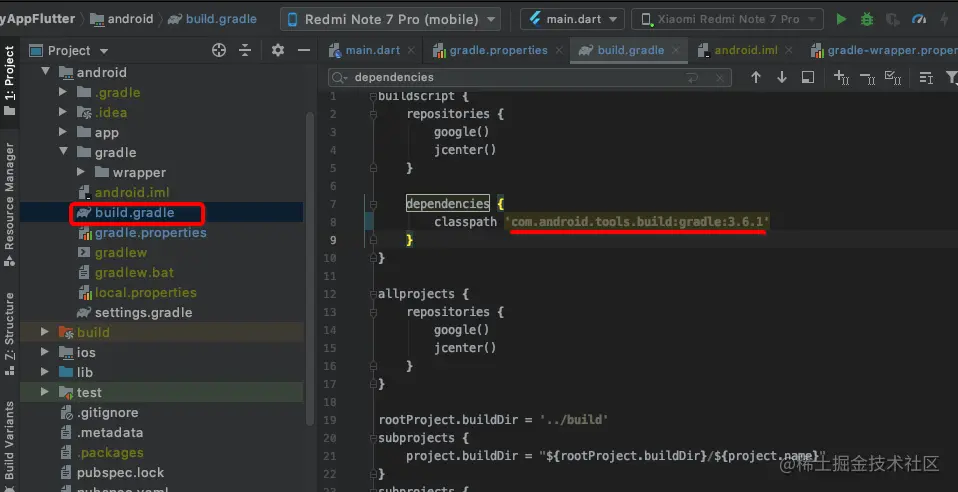Screen dimensions: 958x492
Task: Select all occurrences icon in find bar
Action: coord(893,77)
